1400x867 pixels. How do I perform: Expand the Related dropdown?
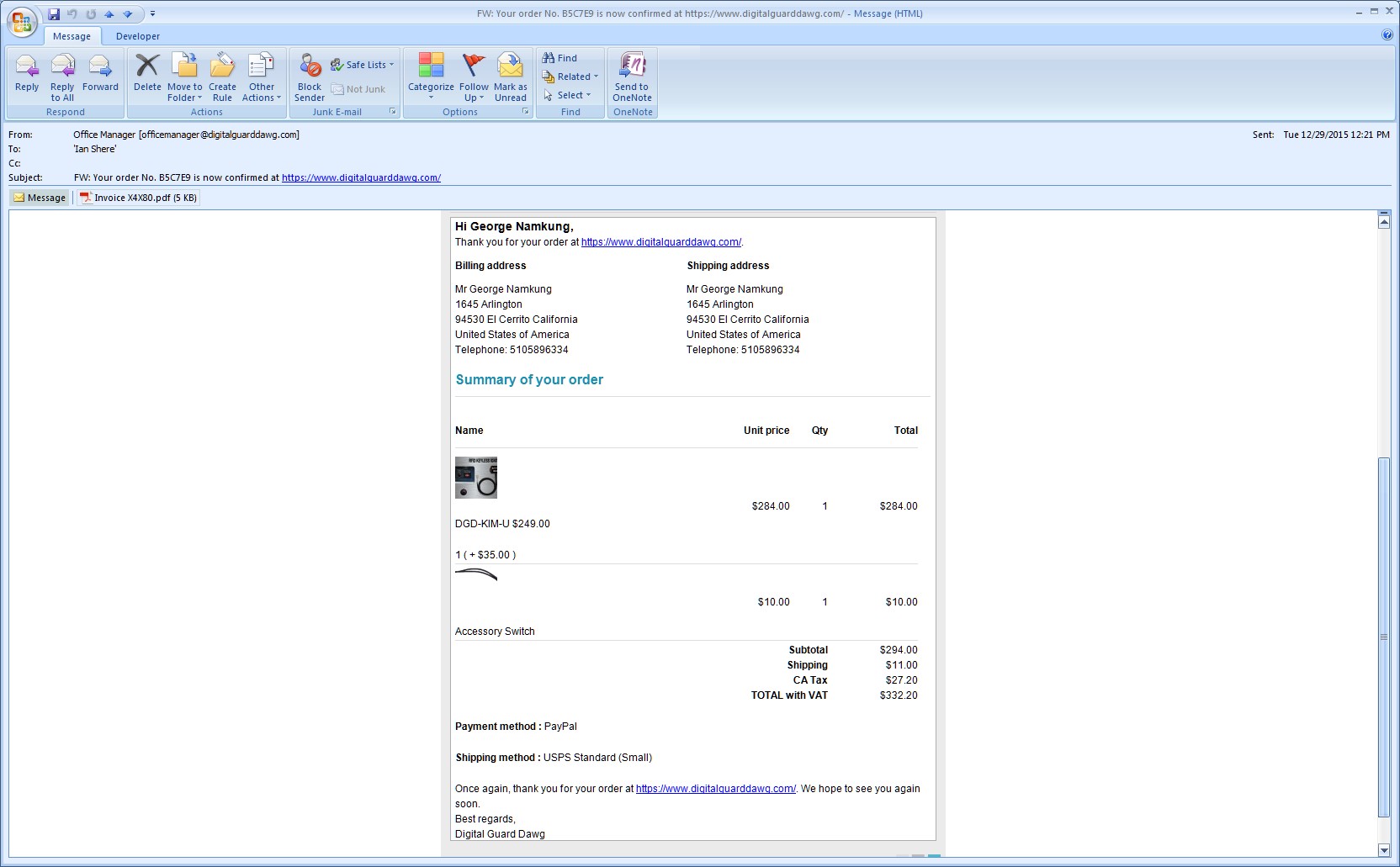(x=570, y=77)
